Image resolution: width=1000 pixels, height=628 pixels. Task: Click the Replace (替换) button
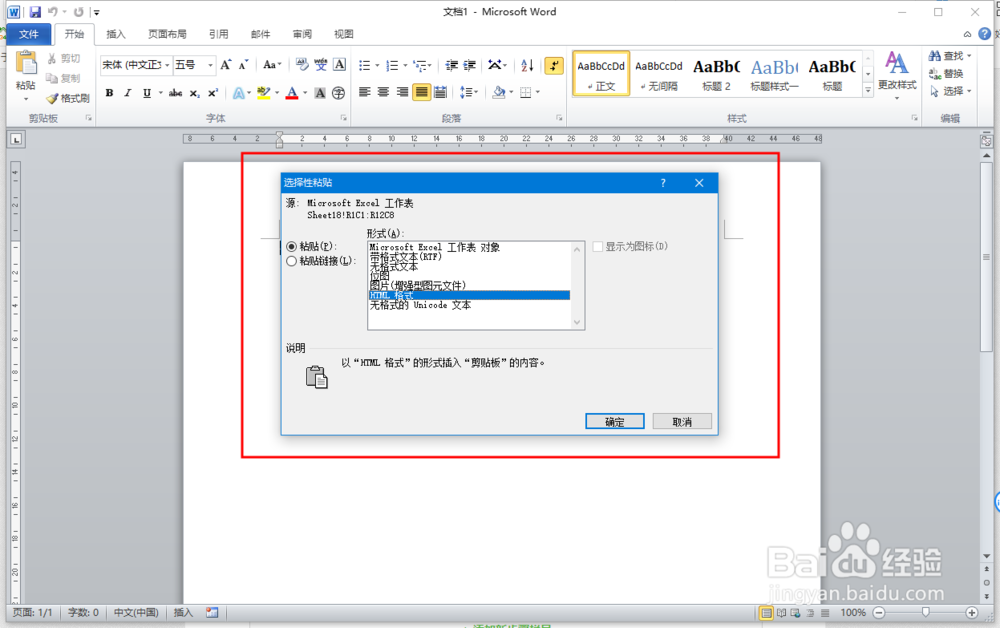(946, 74)
